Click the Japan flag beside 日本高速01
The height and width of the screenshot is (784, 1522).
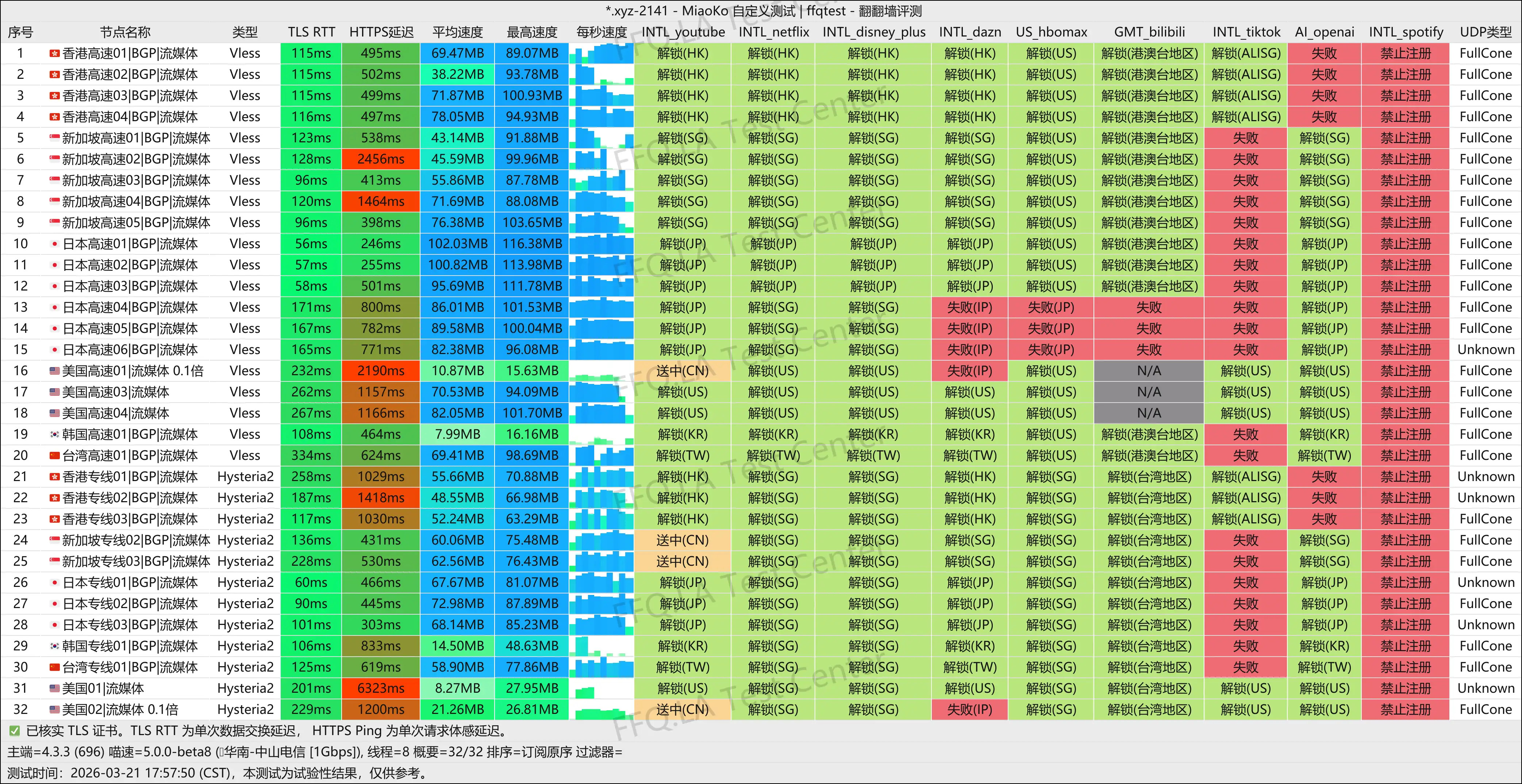pos(54,244)
